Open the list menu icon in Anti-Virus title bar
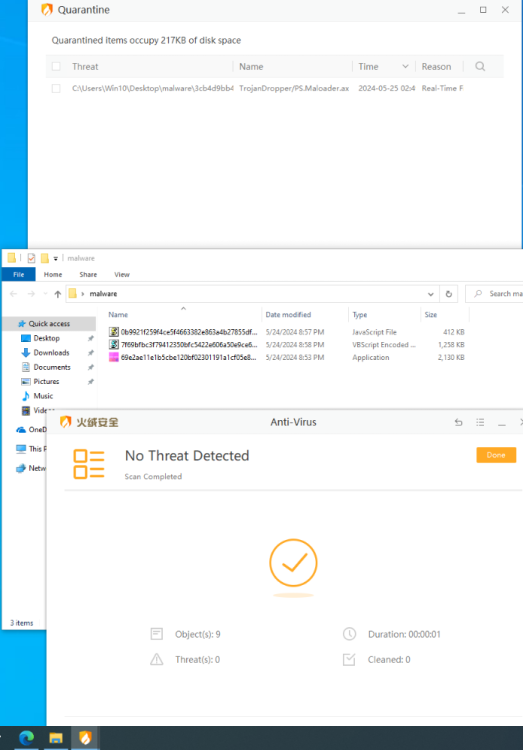Viewport: 523px width, 750px height. click(480, 422)
